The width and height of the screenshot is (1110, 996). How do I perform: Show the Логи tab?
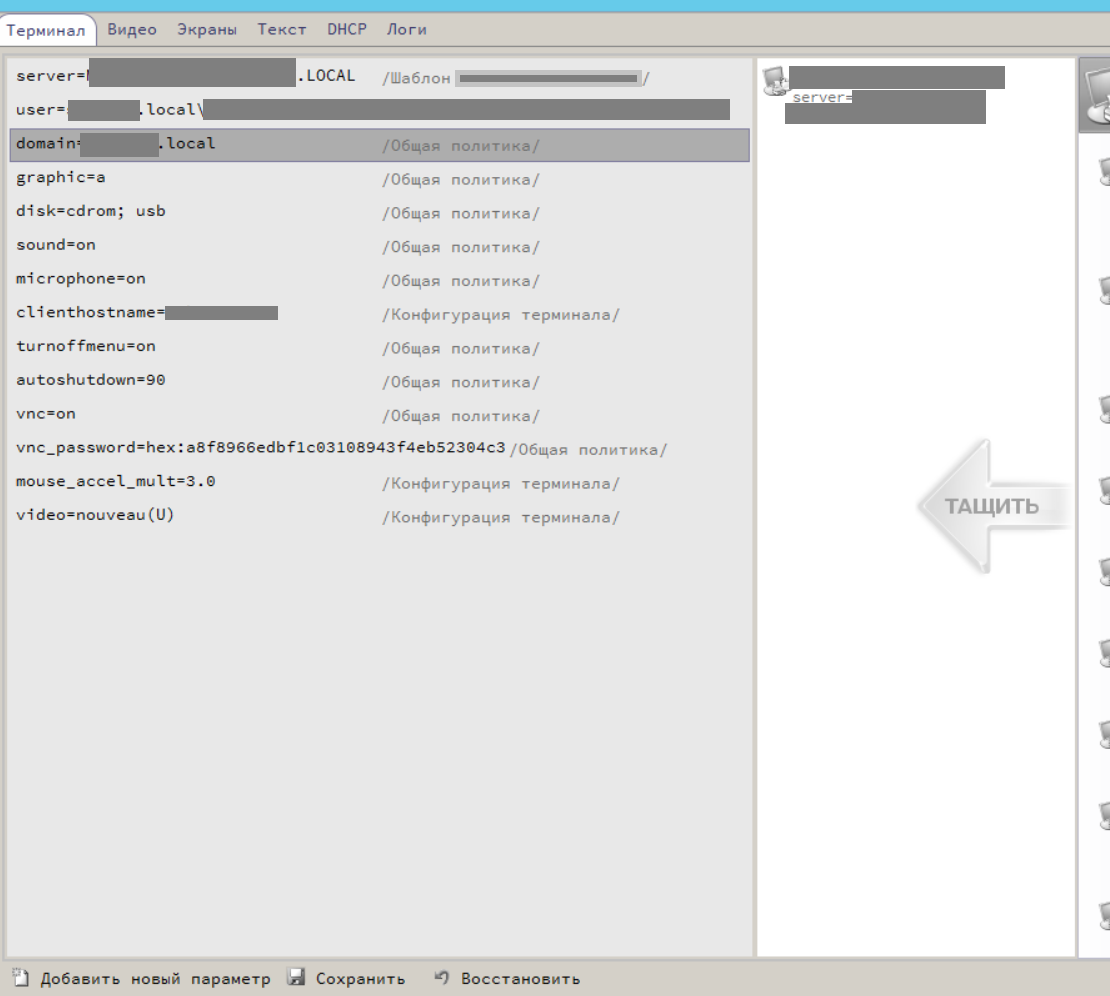(x=407, y=30)
